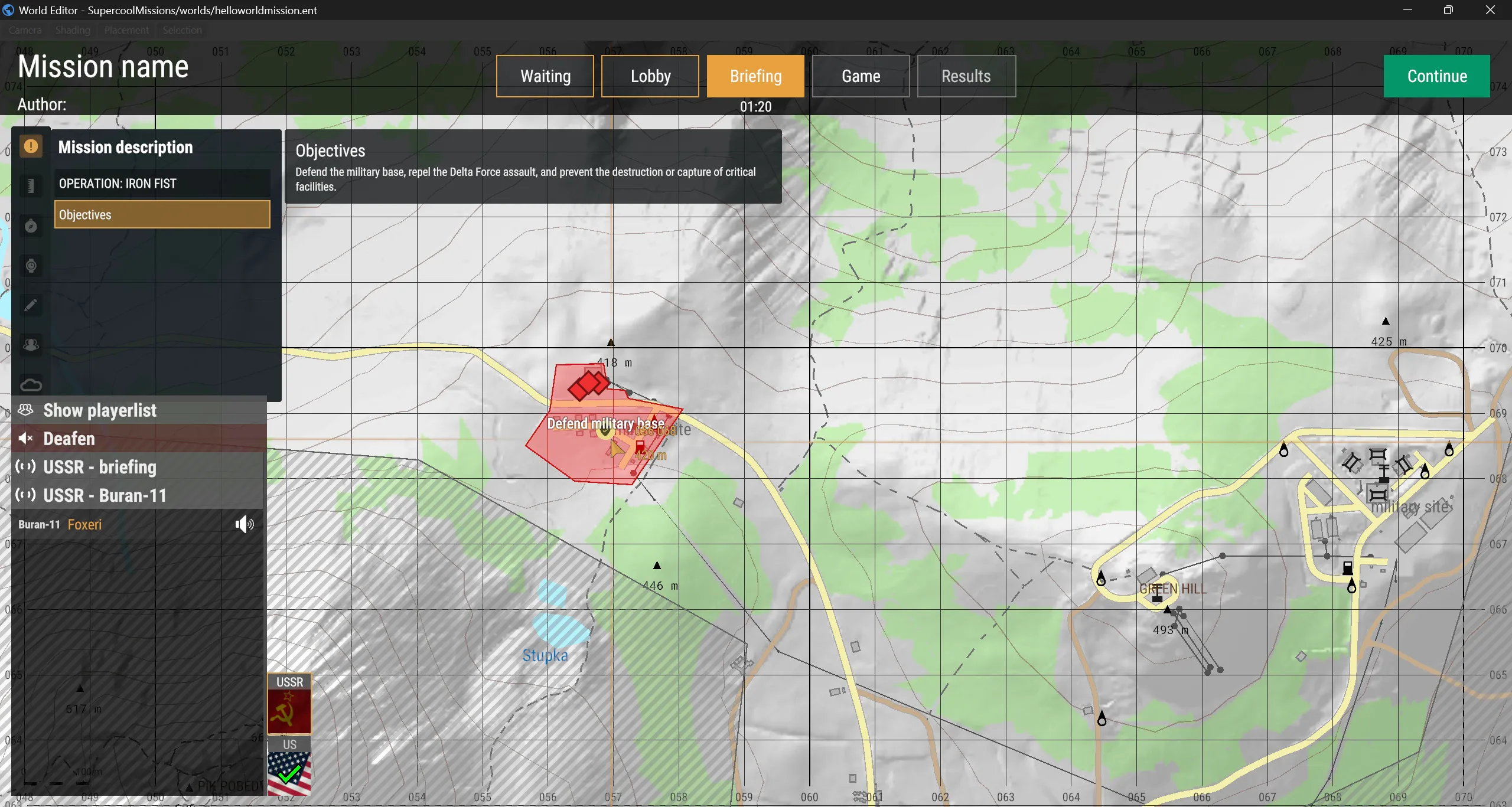This screenshot has height=807, width=1512.
Task: Open the cloud weather sidebar icon
Action: pos(31,385)
